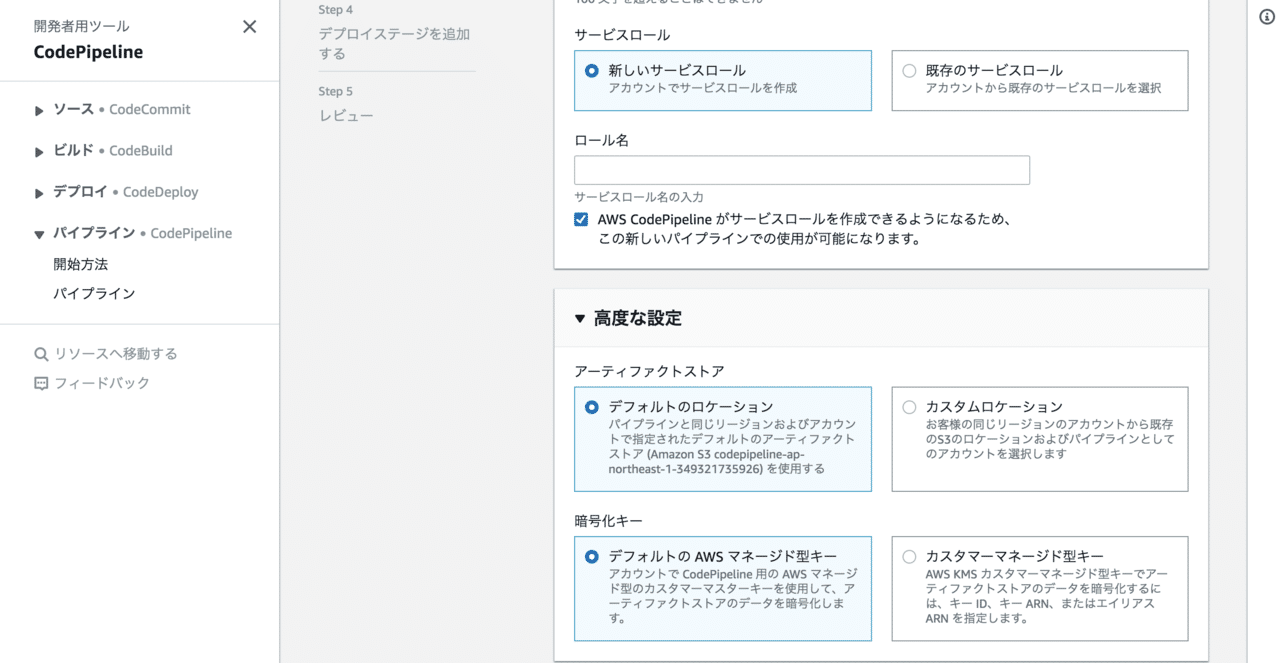Screen dimensions: 1280x663
Task: Click the アカウントでサービスロールを作成 description
Action: (x=703, y=89)
